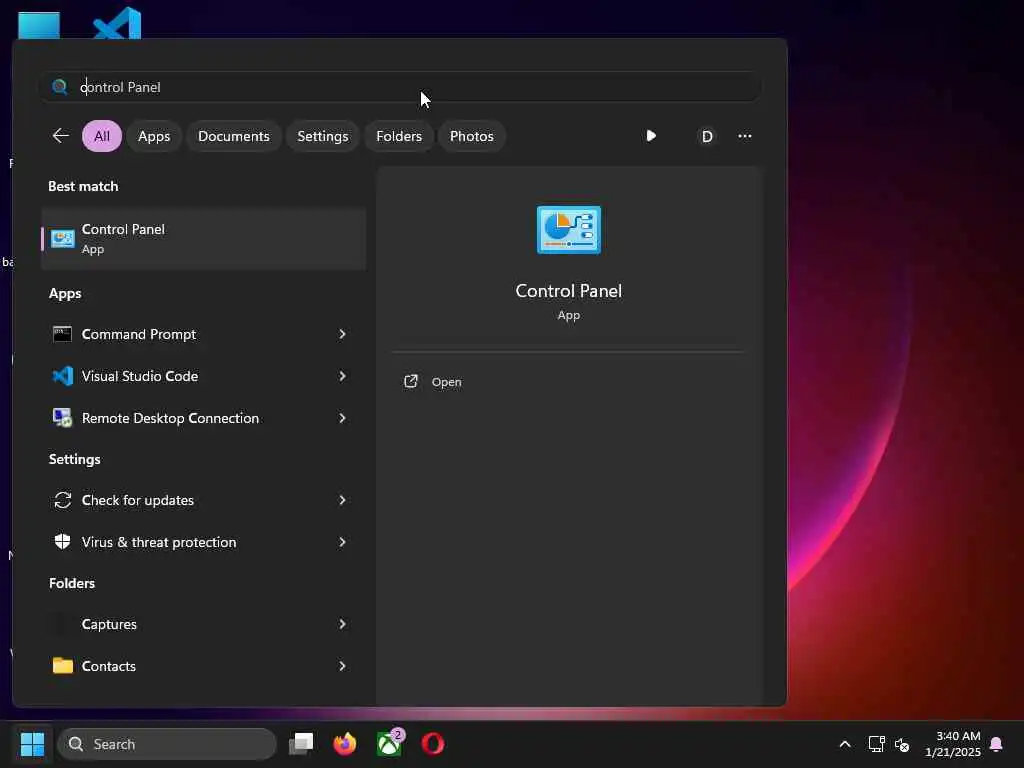Screen dimensions: 1024x768
Task: Select the All filter tab
Action: coord(102,136)
